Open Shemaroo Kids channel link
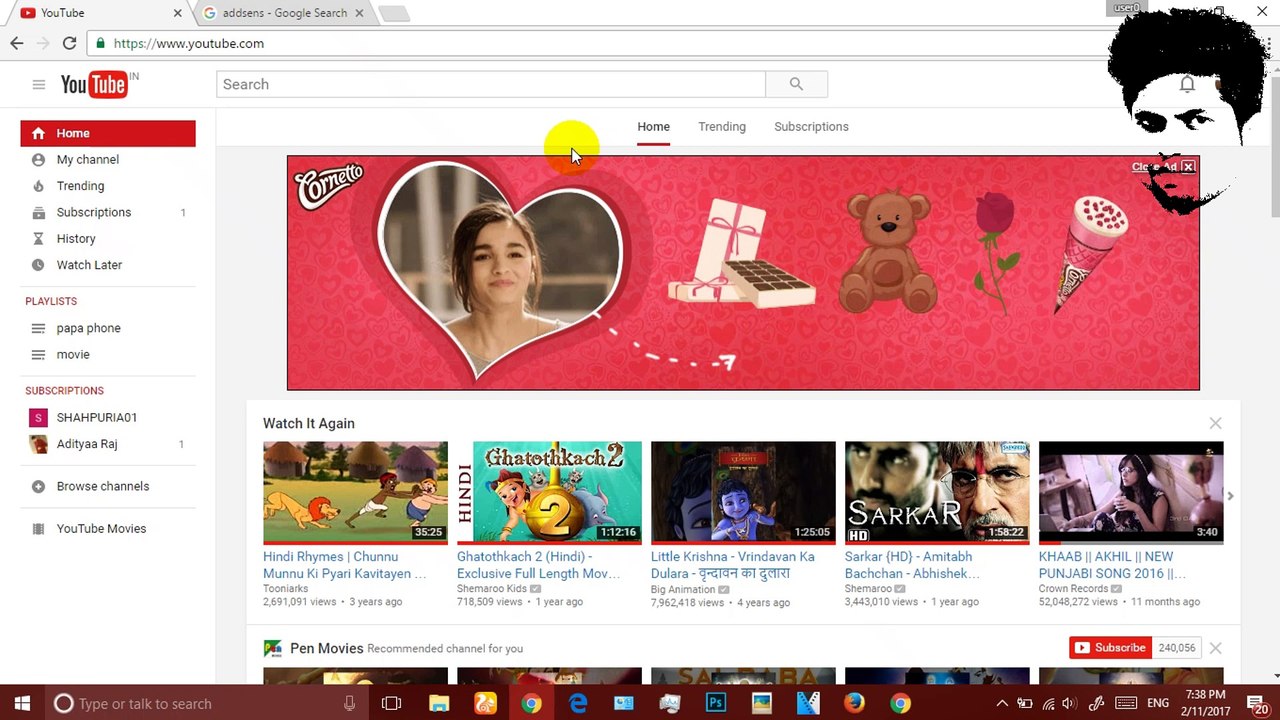Viewport: 1280px width, 720px height. (492, 589)
